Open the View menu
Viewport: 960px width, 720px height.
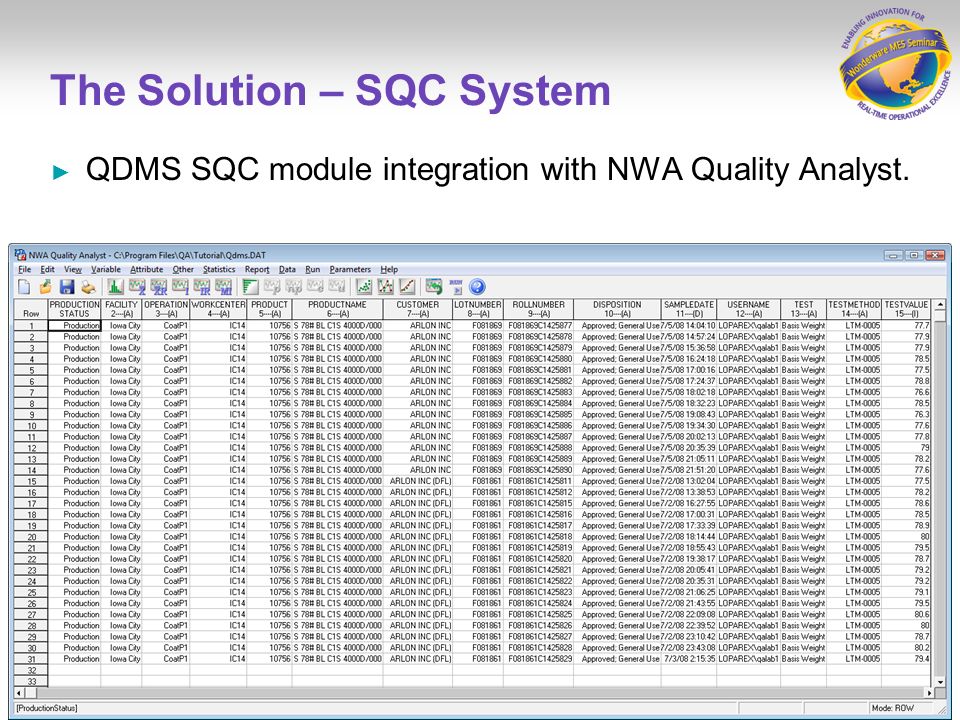point(73,269)
